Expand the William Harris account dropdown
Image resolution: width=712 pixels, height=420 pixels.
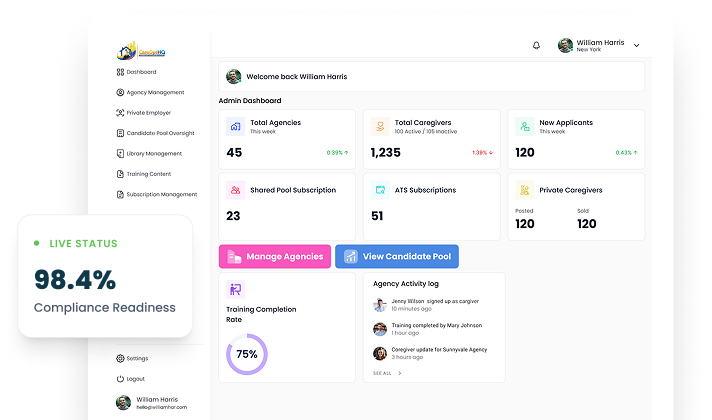(637, 45)
